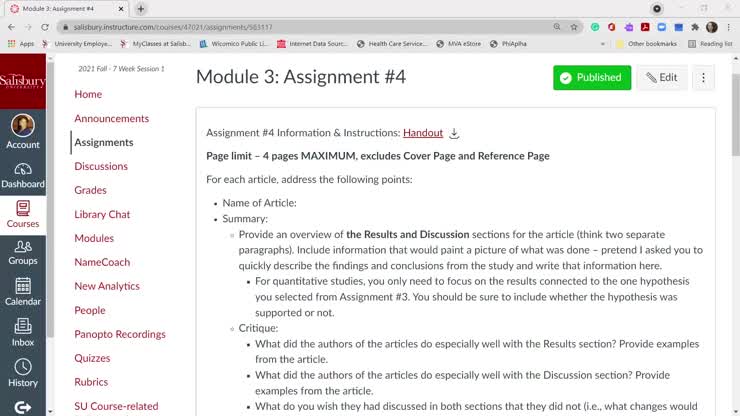Download the Handout file via arrow icon

[454, 134]
